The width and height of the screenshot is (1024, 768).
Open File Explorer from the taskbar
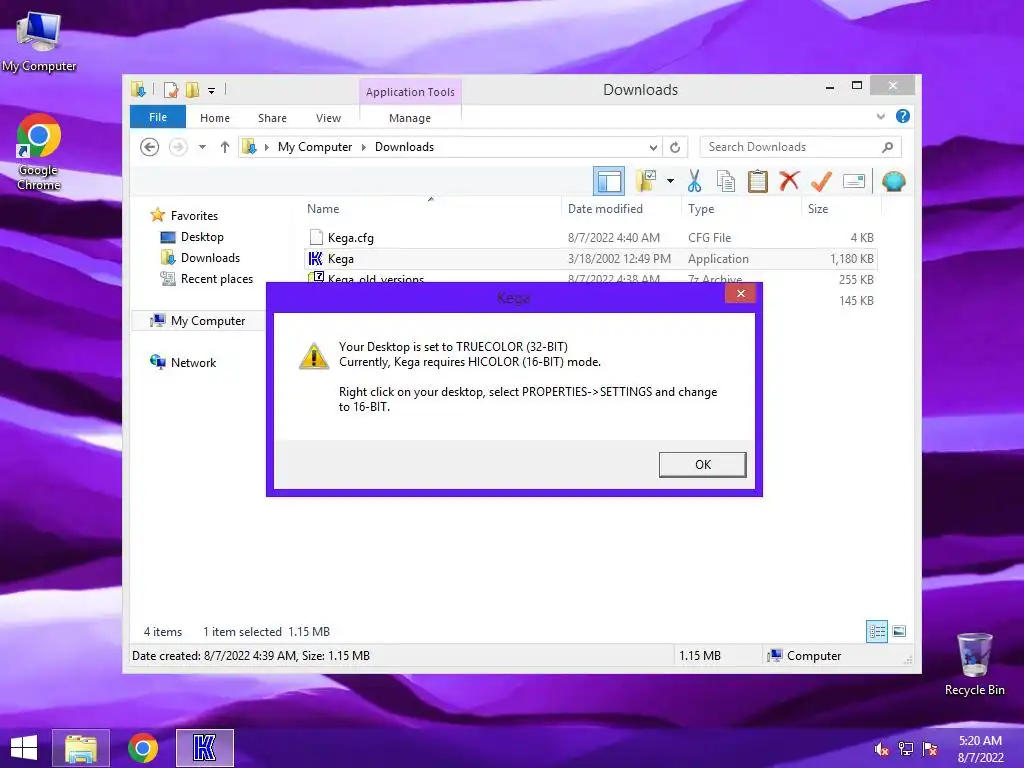(81, 748)
